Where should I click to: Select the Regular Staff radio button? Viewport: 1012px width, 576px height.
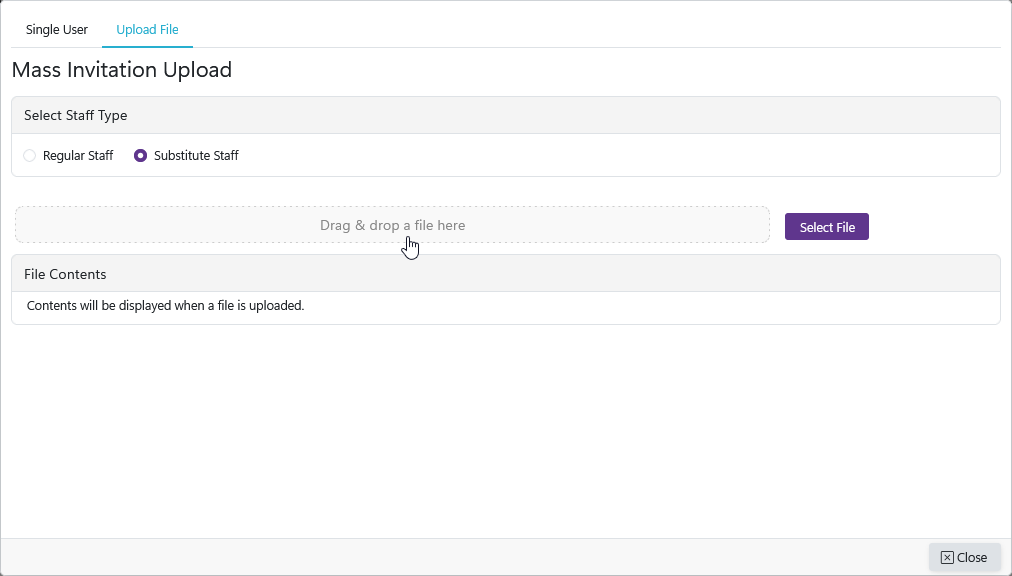(x=30, y=156)
